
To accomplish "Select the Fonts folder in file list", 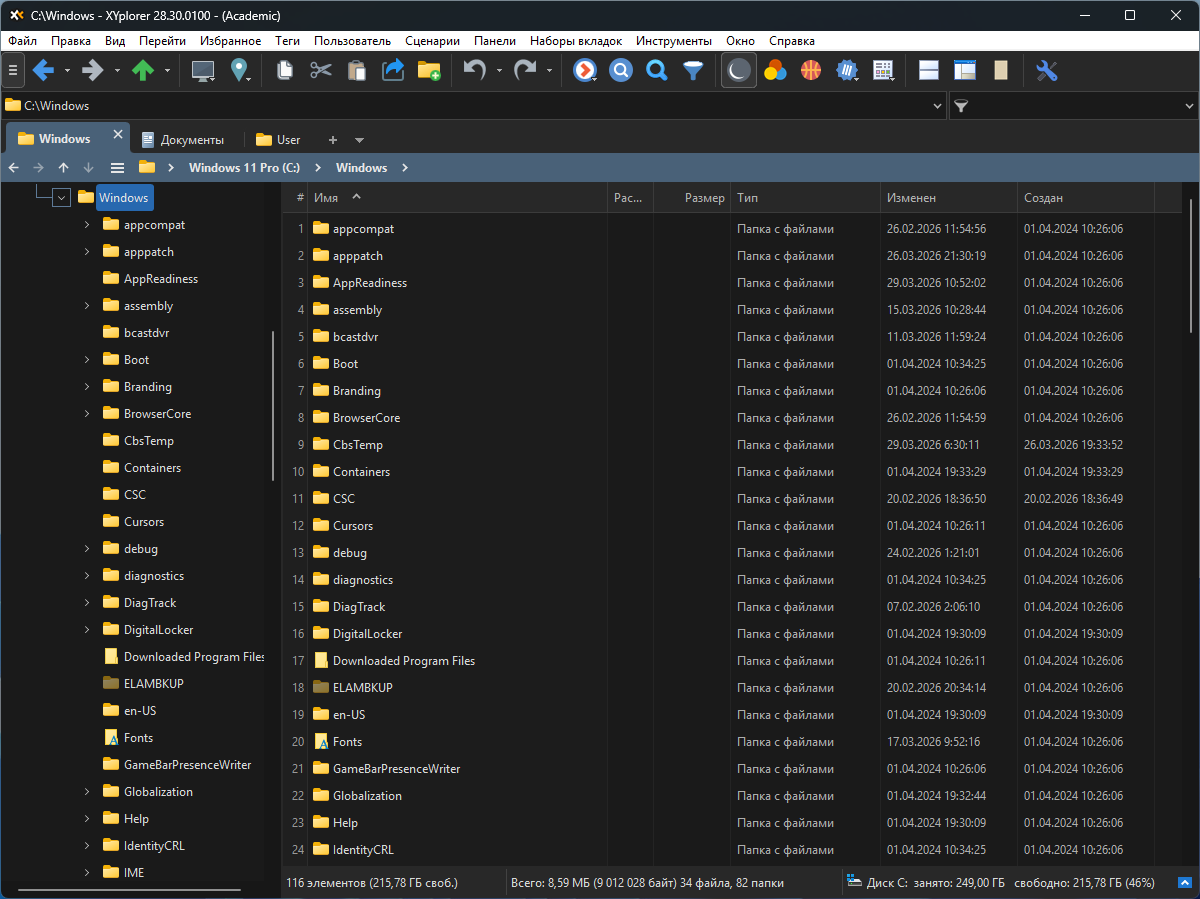I will point(347,742).
